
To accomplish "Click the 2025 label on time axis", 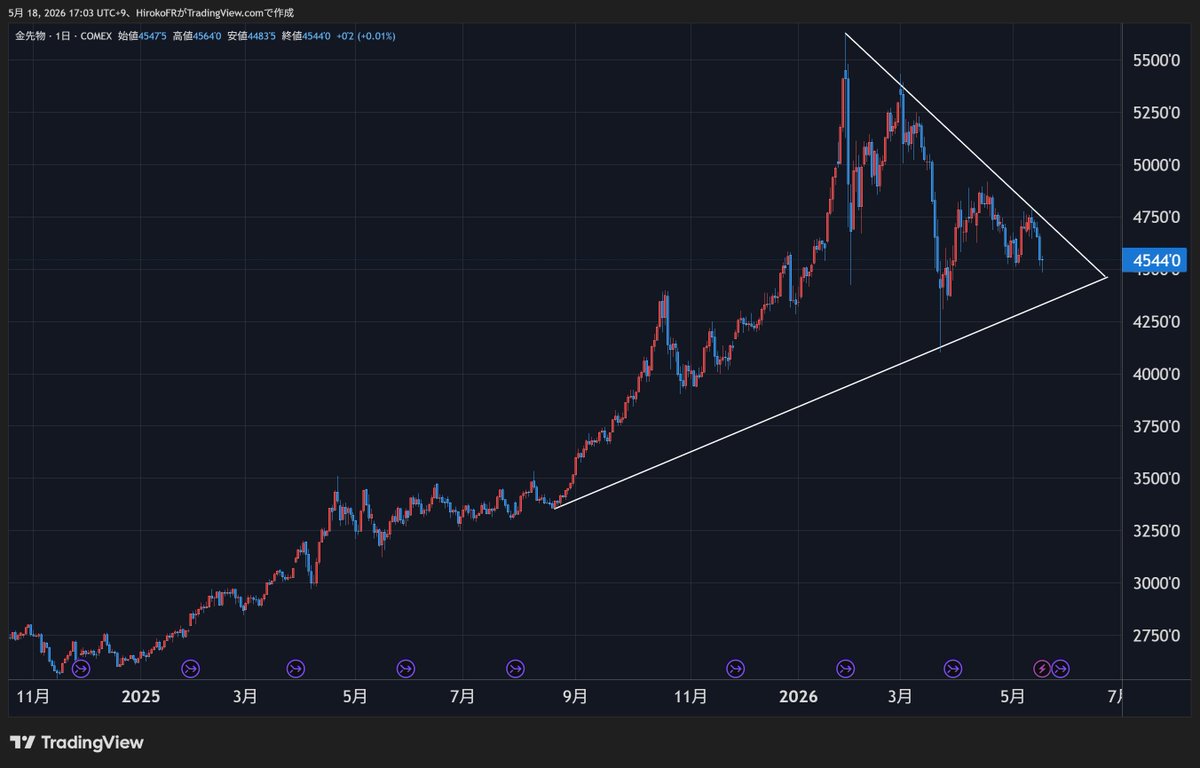I will [x=141, y=696].
